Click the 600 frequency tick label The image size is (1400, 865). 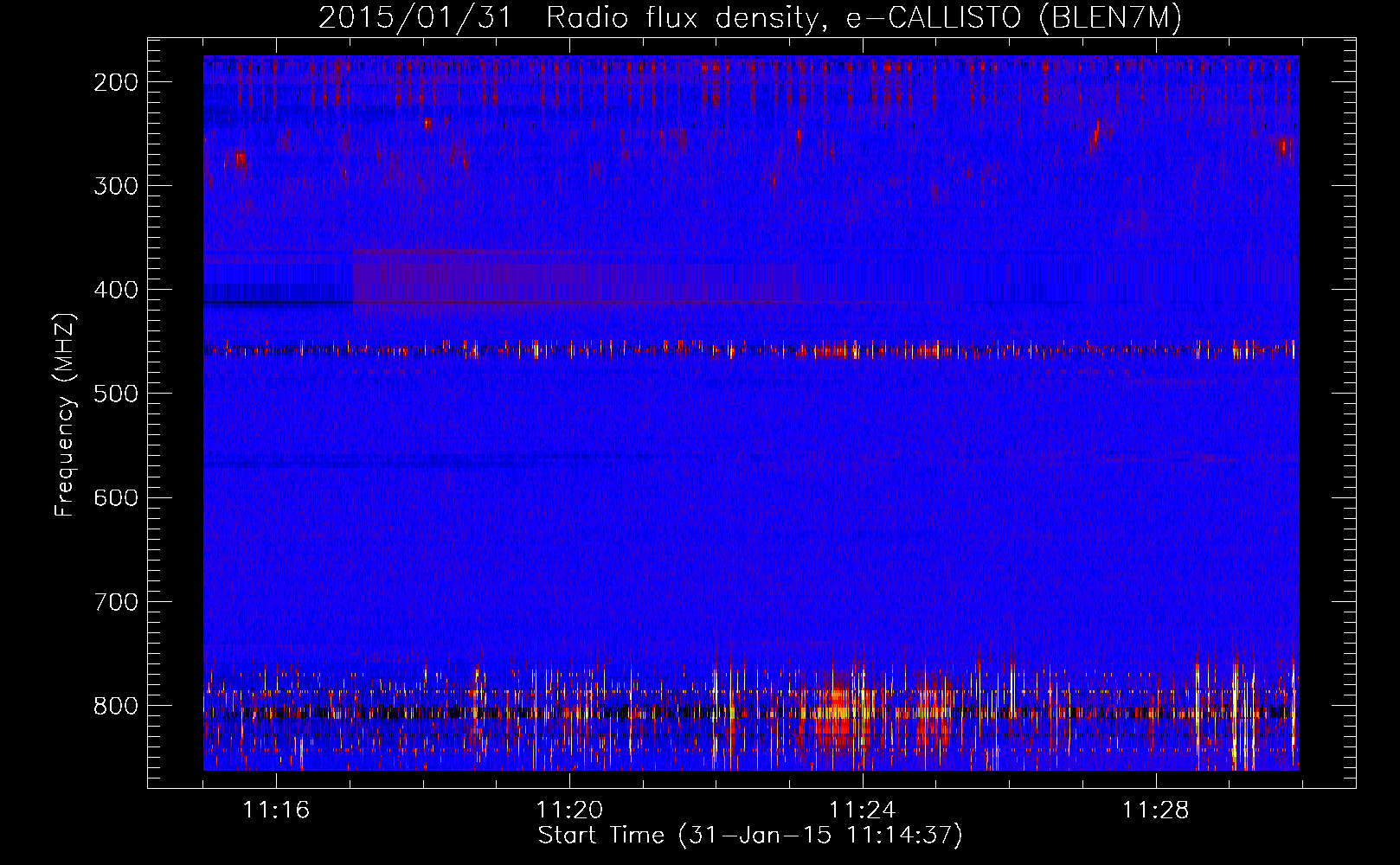[x=115, y=497]
